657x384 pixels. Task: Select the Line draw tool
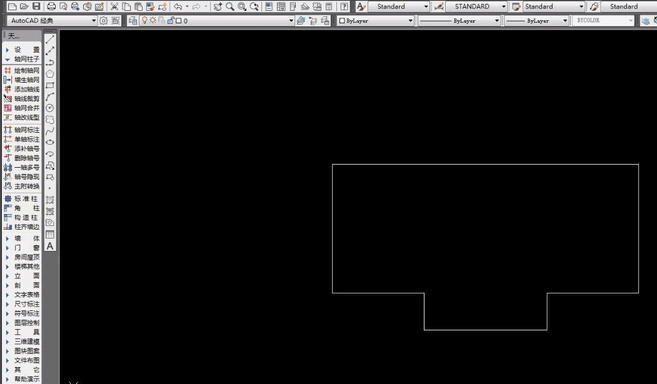50,39
